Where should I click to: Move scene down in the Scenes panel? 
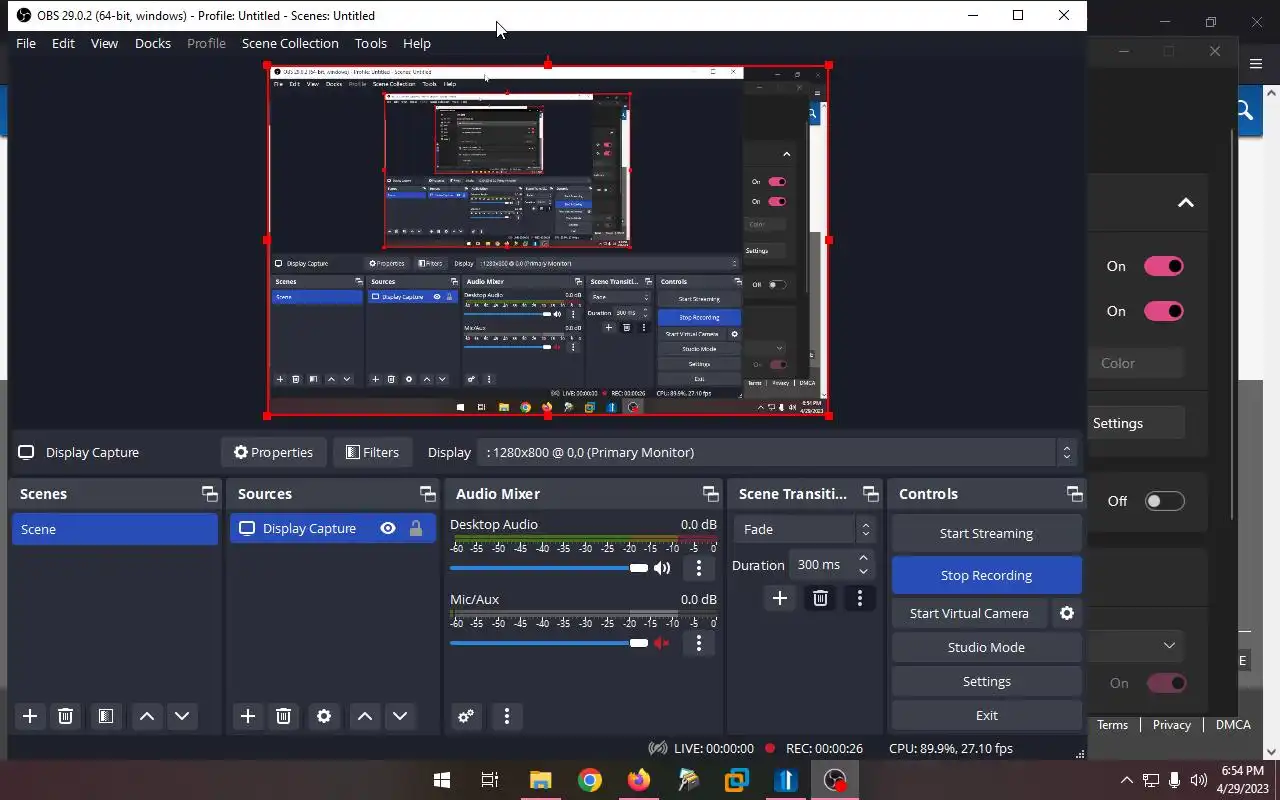(182, 716)
